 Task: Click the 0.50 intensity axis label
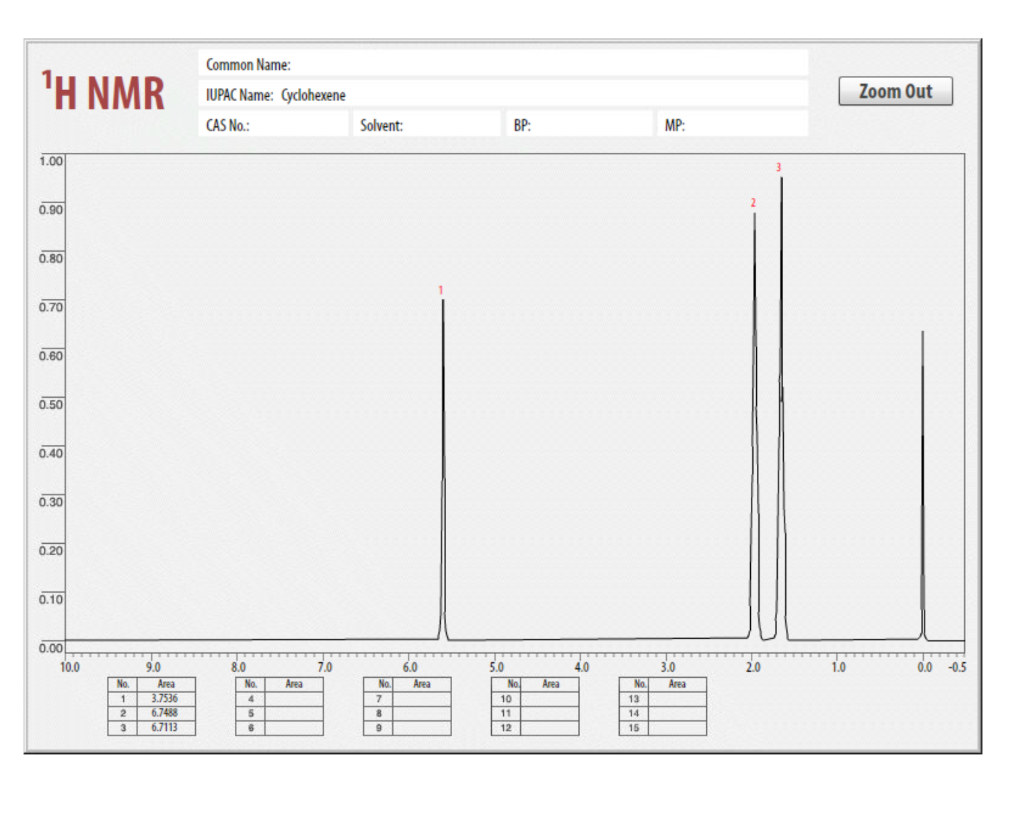(x=51, y=404)
